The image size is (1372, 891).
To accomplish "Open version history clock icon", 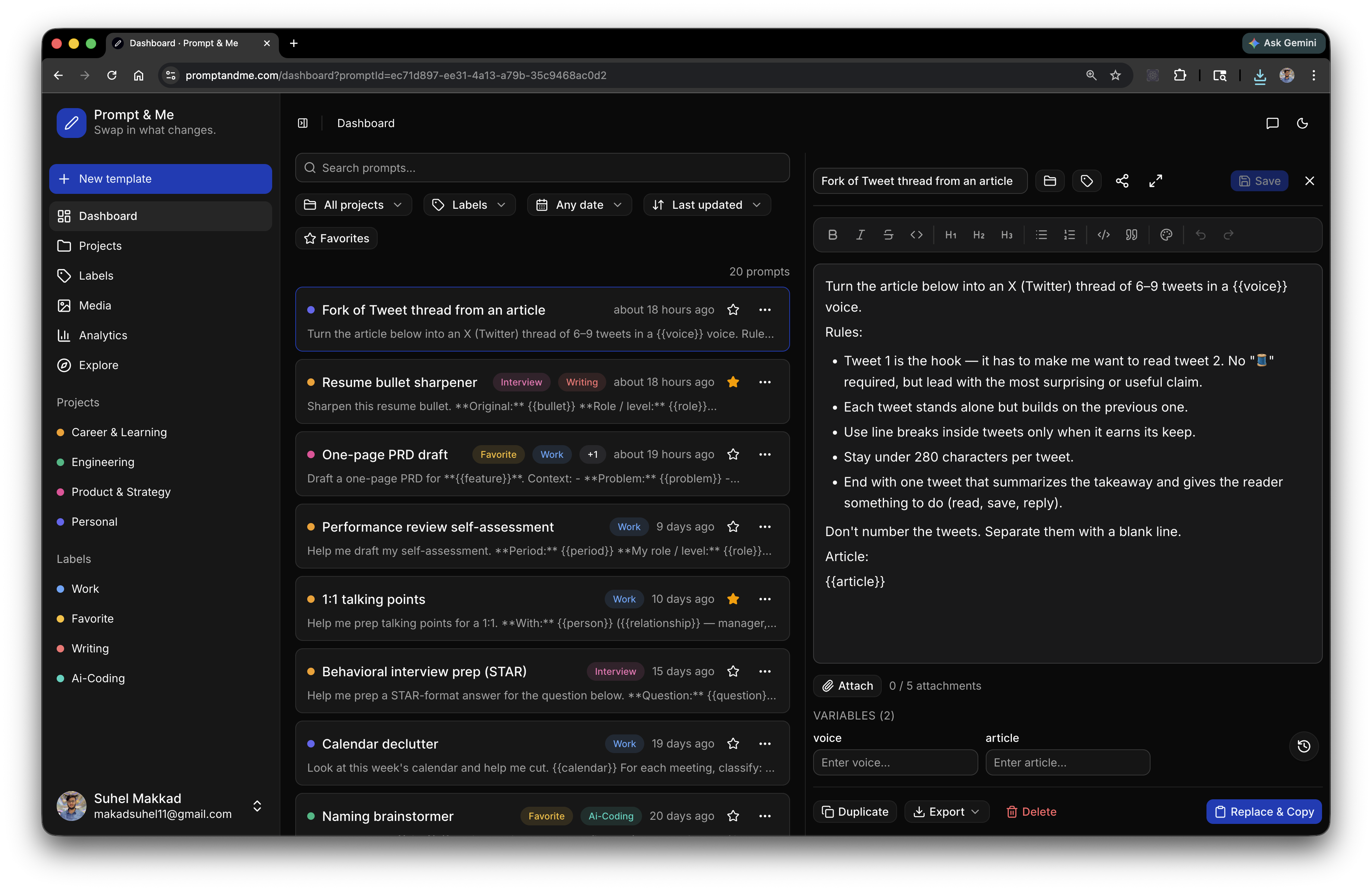I will (x=1303, y=746).
